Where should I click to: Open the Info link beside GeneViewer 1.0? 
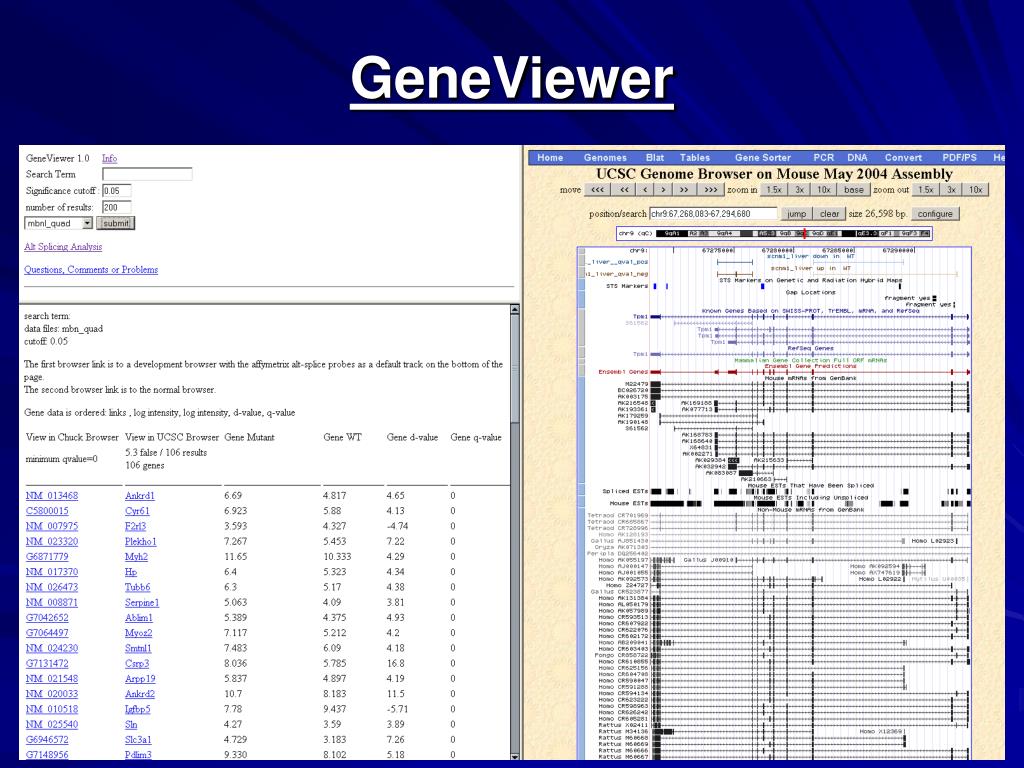tap(109, 158)
